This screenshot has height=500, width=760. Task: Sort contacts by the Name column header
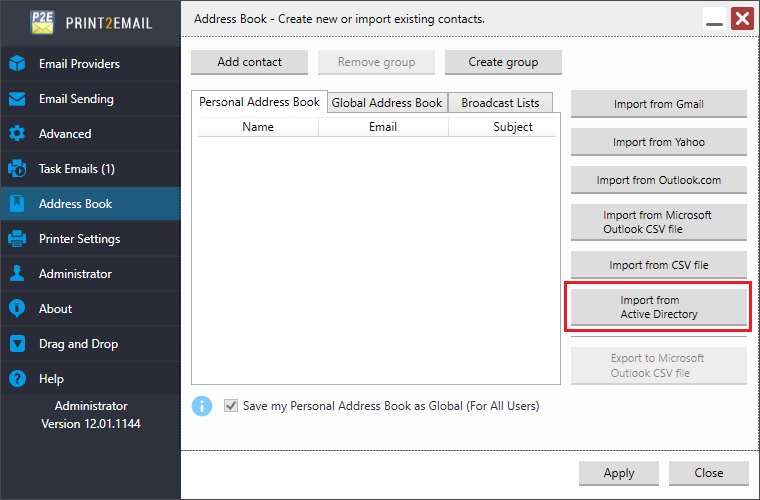point(258,127)
